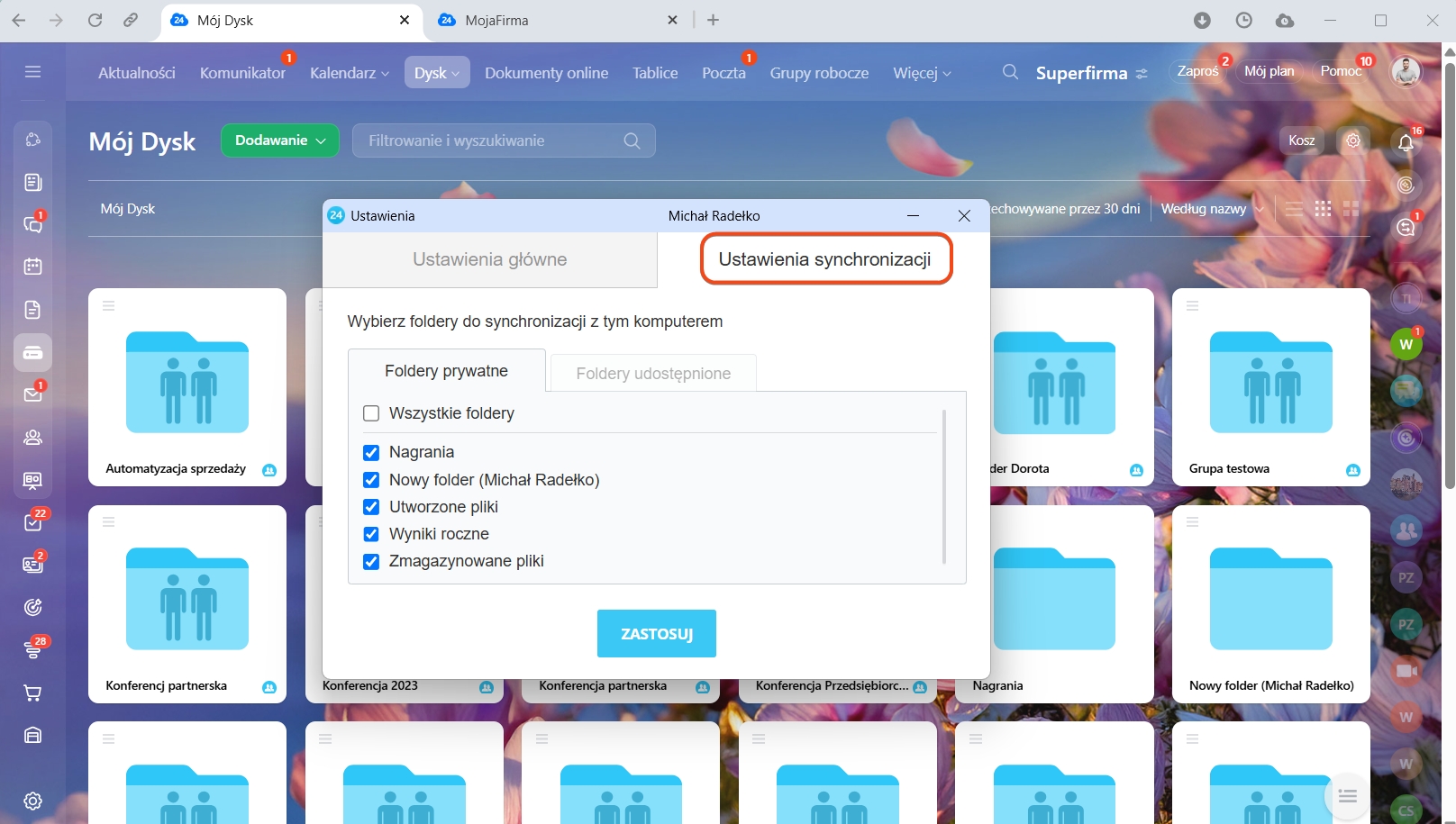Open the floating menu button at bottom right
Screen dimensions: 1456x824
tap(1347, 795)
